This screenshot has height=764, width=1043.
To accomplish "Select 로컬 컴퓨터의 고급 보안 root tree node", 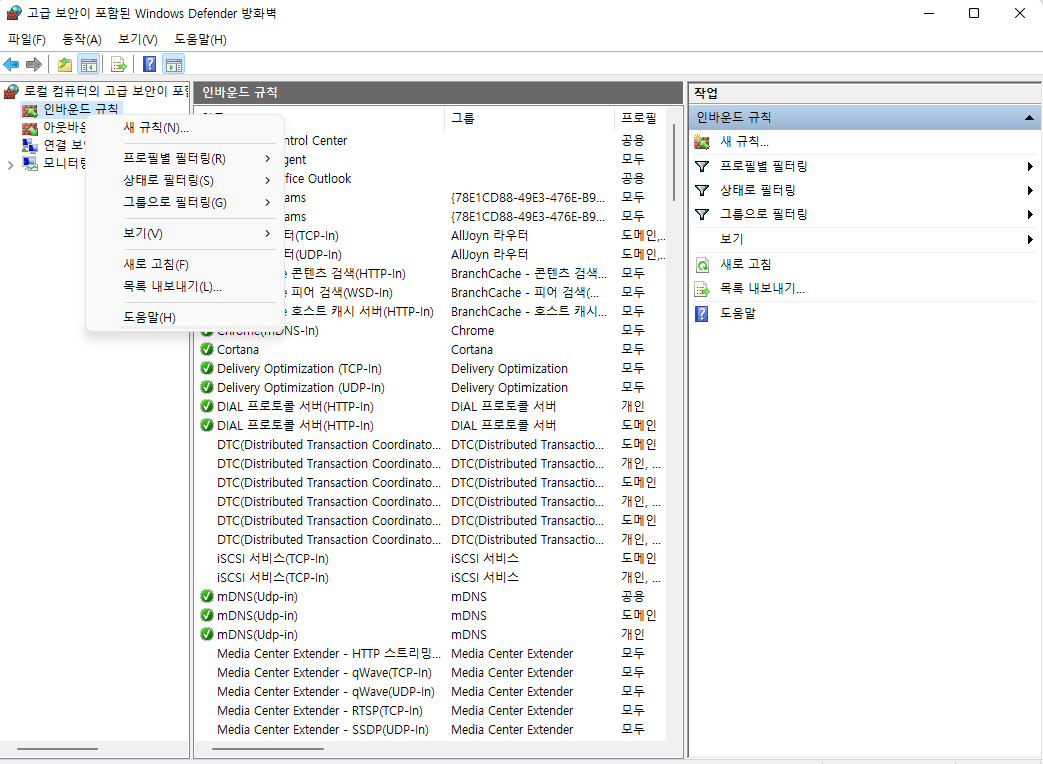I will (x=106, y=90).
